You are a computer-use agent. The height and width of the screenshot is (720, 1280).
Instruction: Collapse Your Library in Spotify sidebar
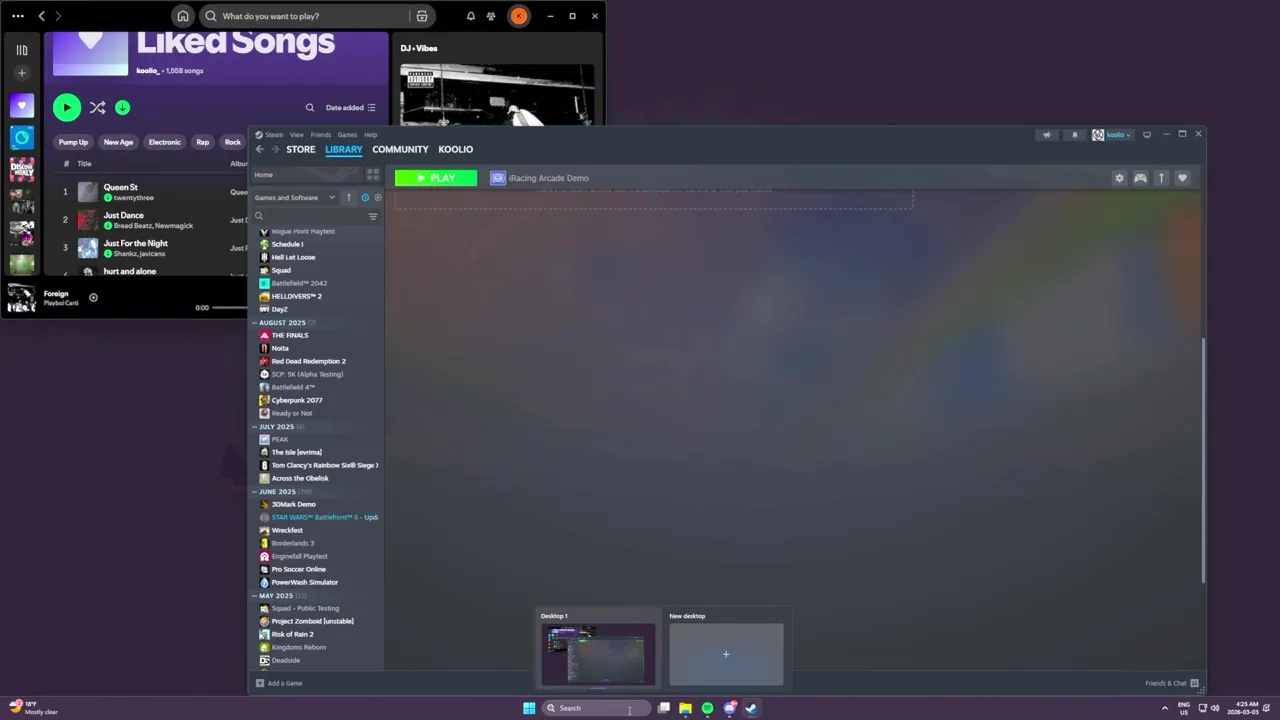click(x=21, y=50)
